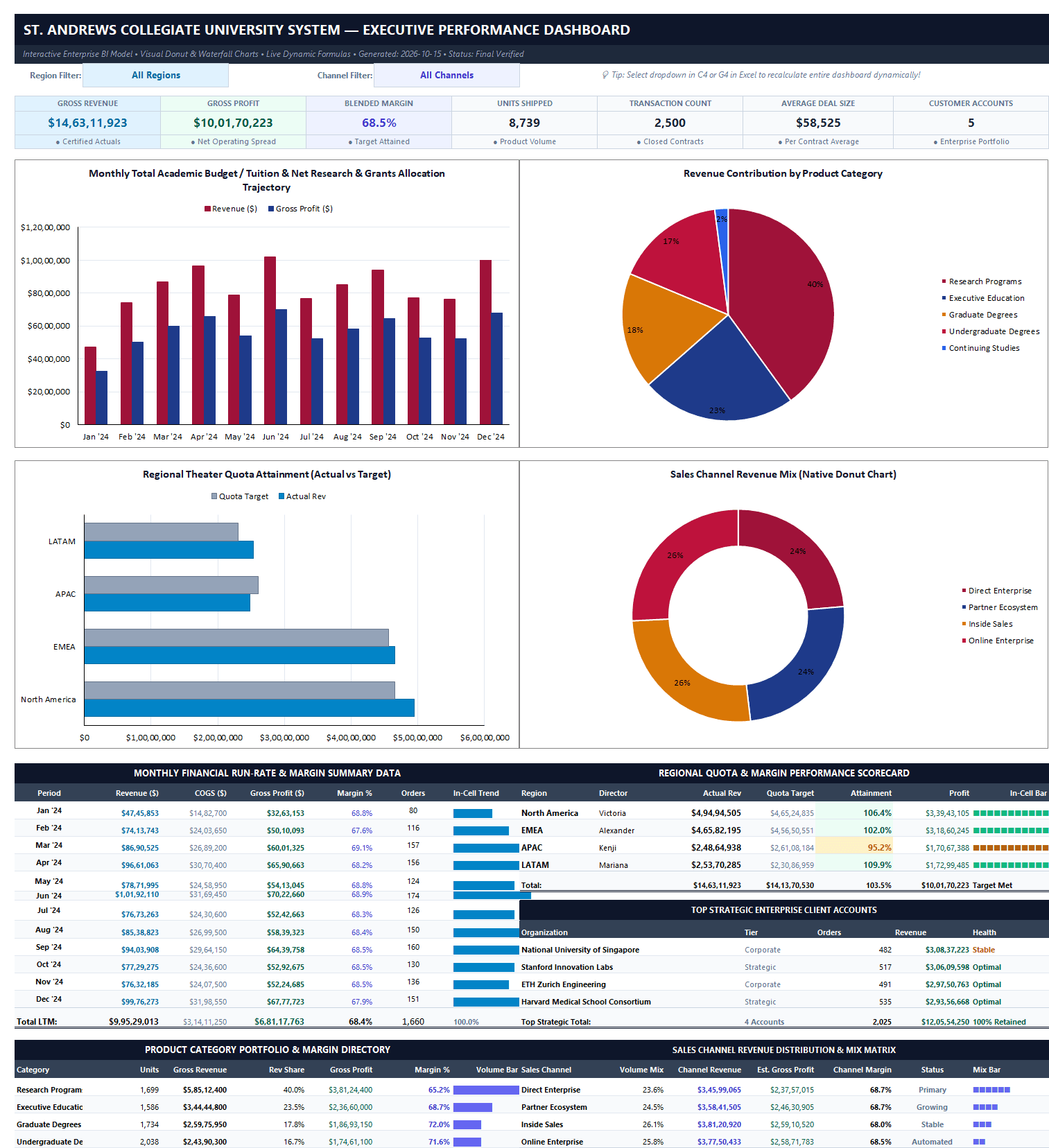The width and height of the screenshot is (1049, 1148).
Task: Click Graduate Degrees margin 72.0% cell
Action: tap(439, 1124)
